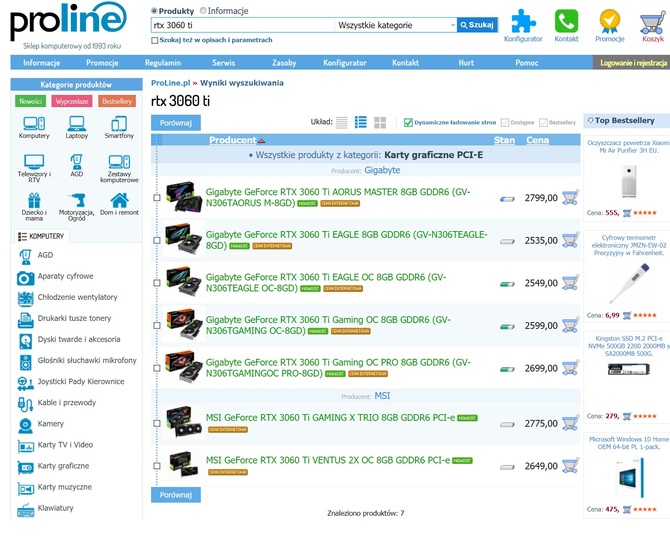Image resolution: width=670 pixels, height=541 pixels.
Task: Click the bottom Porównaj button
Action: pyautogui.click(x=176, y=495)
